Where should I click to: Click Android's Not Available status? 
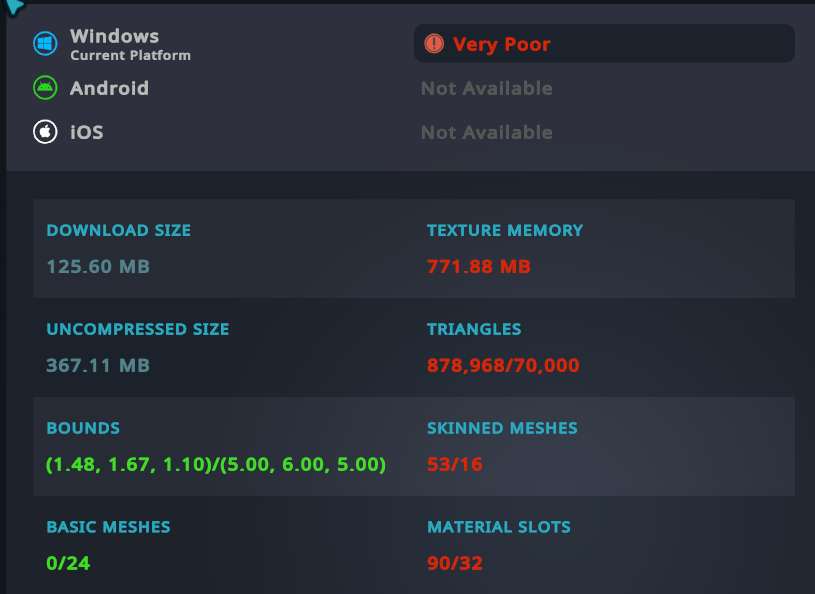click(x=487, y=88)
